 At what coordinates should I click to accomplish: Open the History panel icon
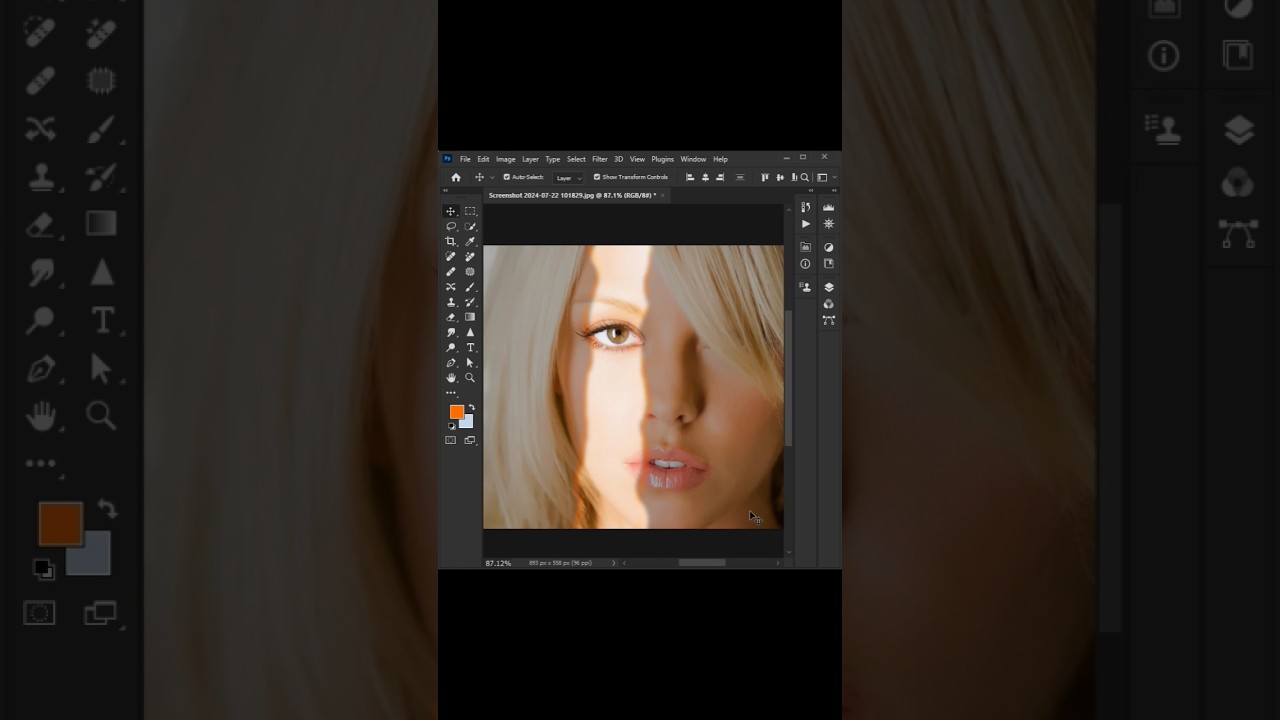(x=806, y=207)
